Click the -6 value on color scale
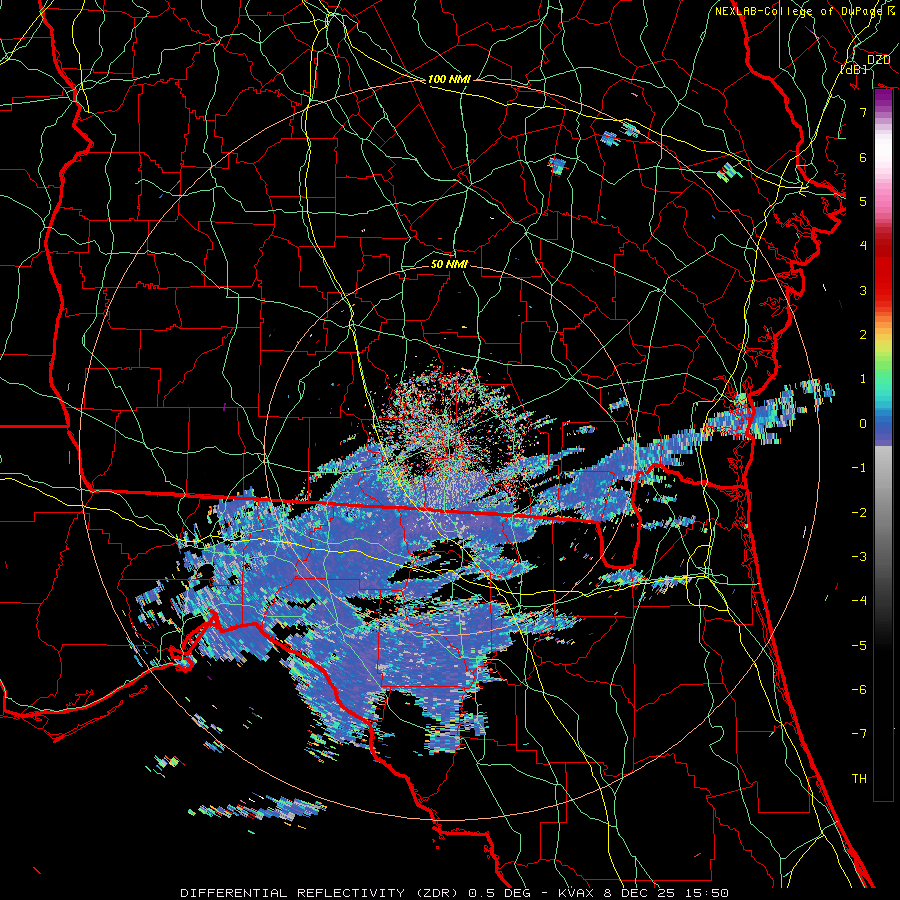 [x=859, y=690]
